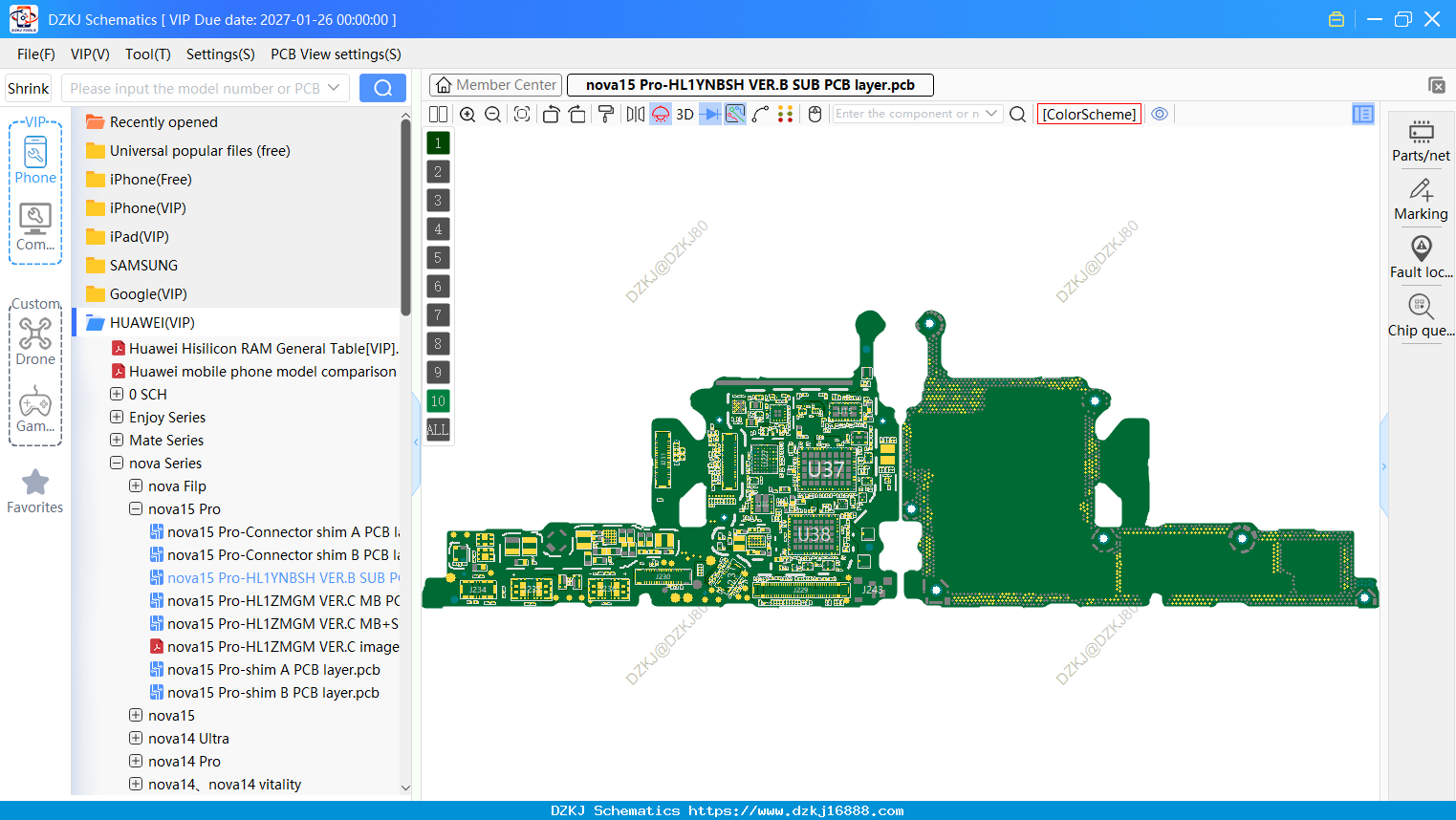Switch to the 3D view
This screenshot has width=1456, height=820.
point(685,114)
